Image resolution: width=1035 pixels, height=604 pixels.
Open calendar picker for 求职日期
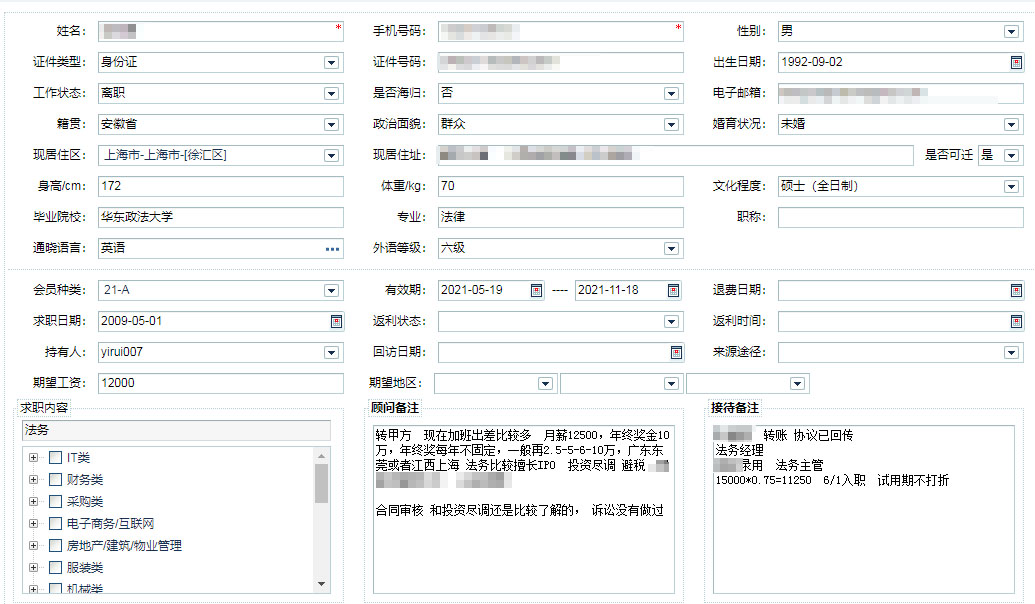(336, 321)
